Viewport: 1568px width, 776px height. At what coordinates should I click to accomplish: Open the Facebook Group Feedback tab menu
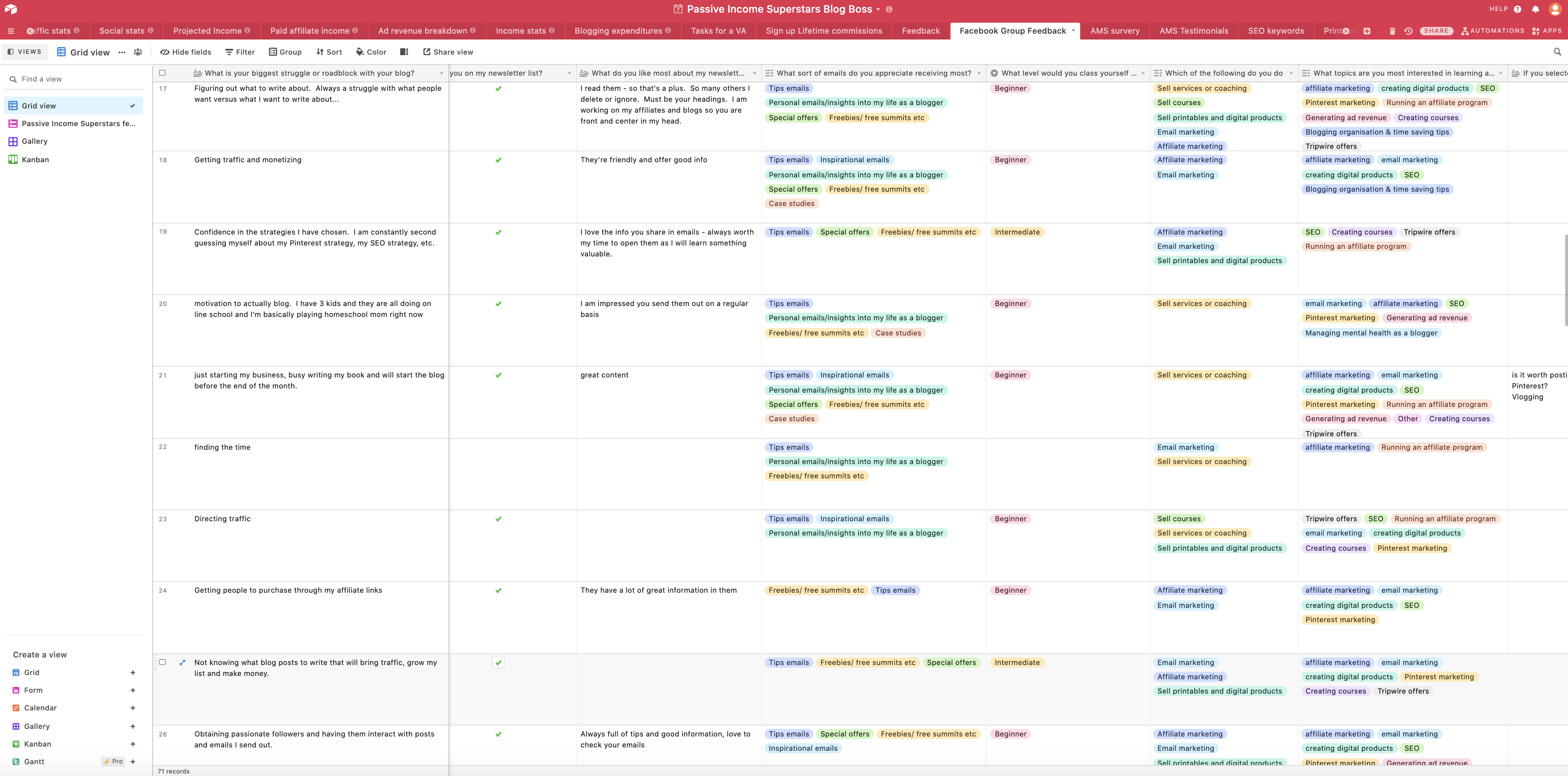point(1074,30)
